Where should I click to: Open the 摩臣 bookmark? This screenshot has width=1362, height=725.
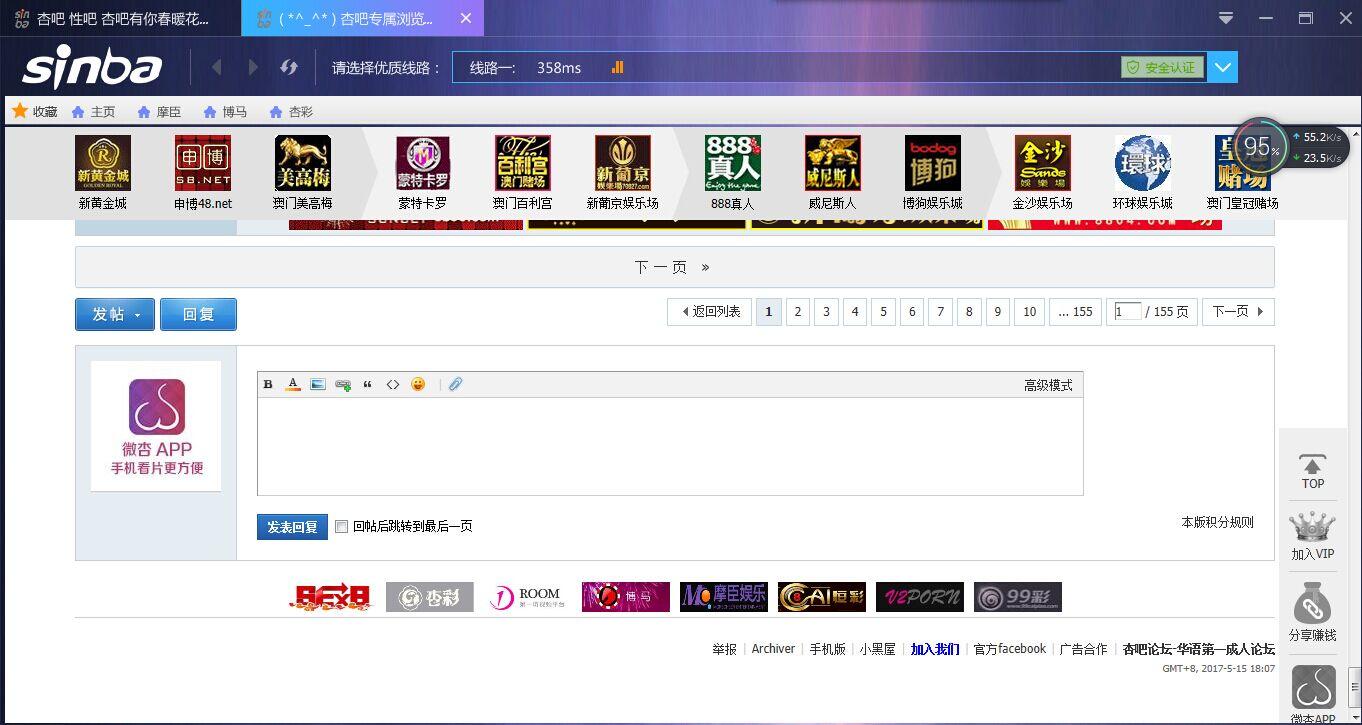coord(159,112)
